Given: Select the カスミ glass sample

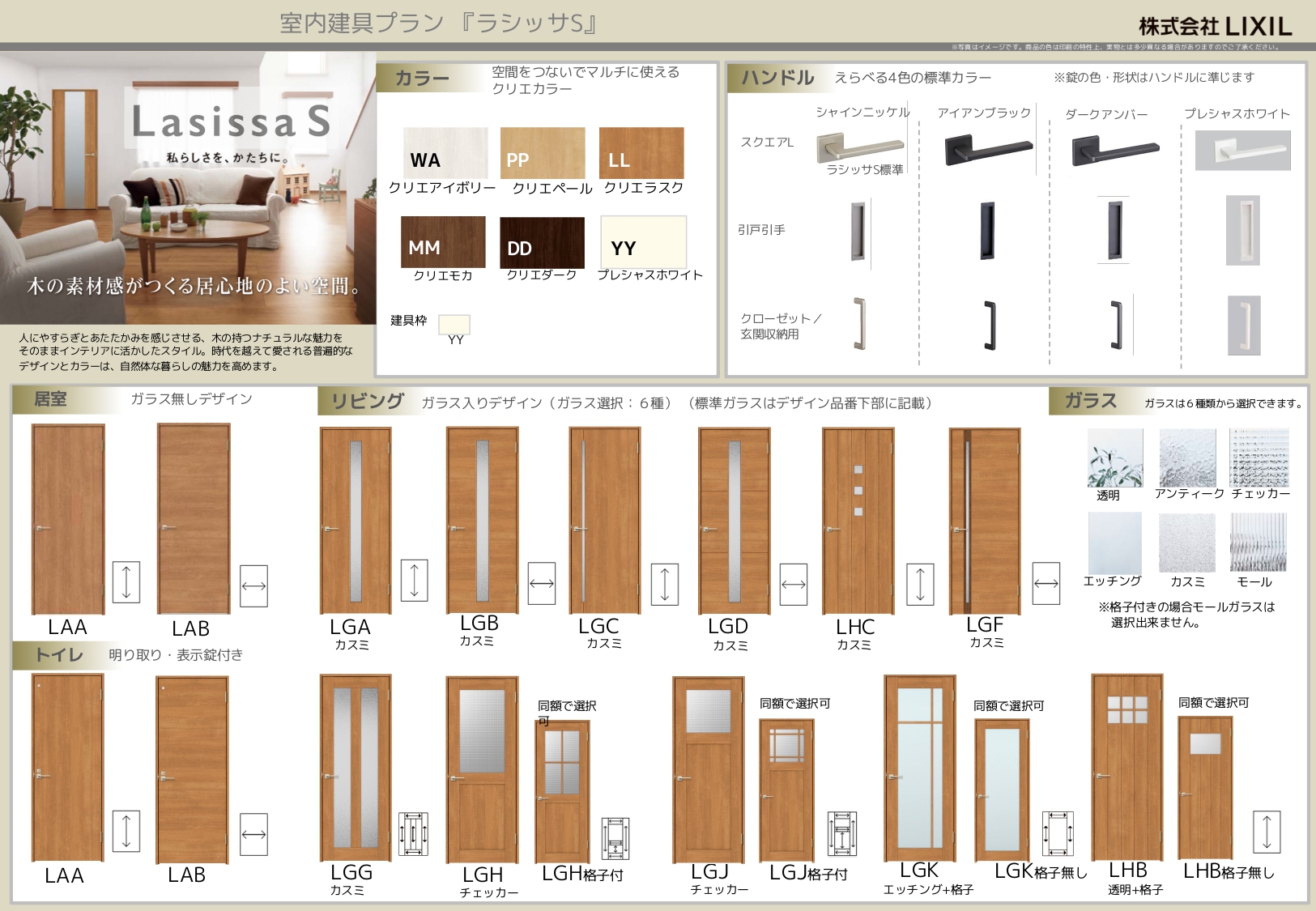Looking at the screenshot, I should (x=1187, y=543).
